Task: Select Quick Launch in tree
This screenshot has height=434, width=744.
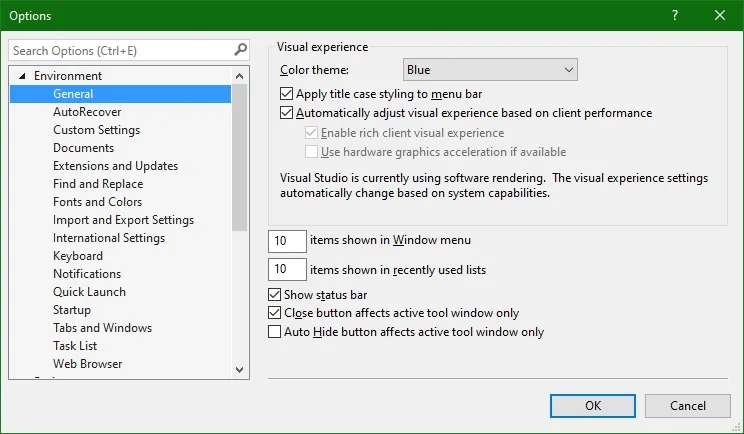Action: coord(89,292)
